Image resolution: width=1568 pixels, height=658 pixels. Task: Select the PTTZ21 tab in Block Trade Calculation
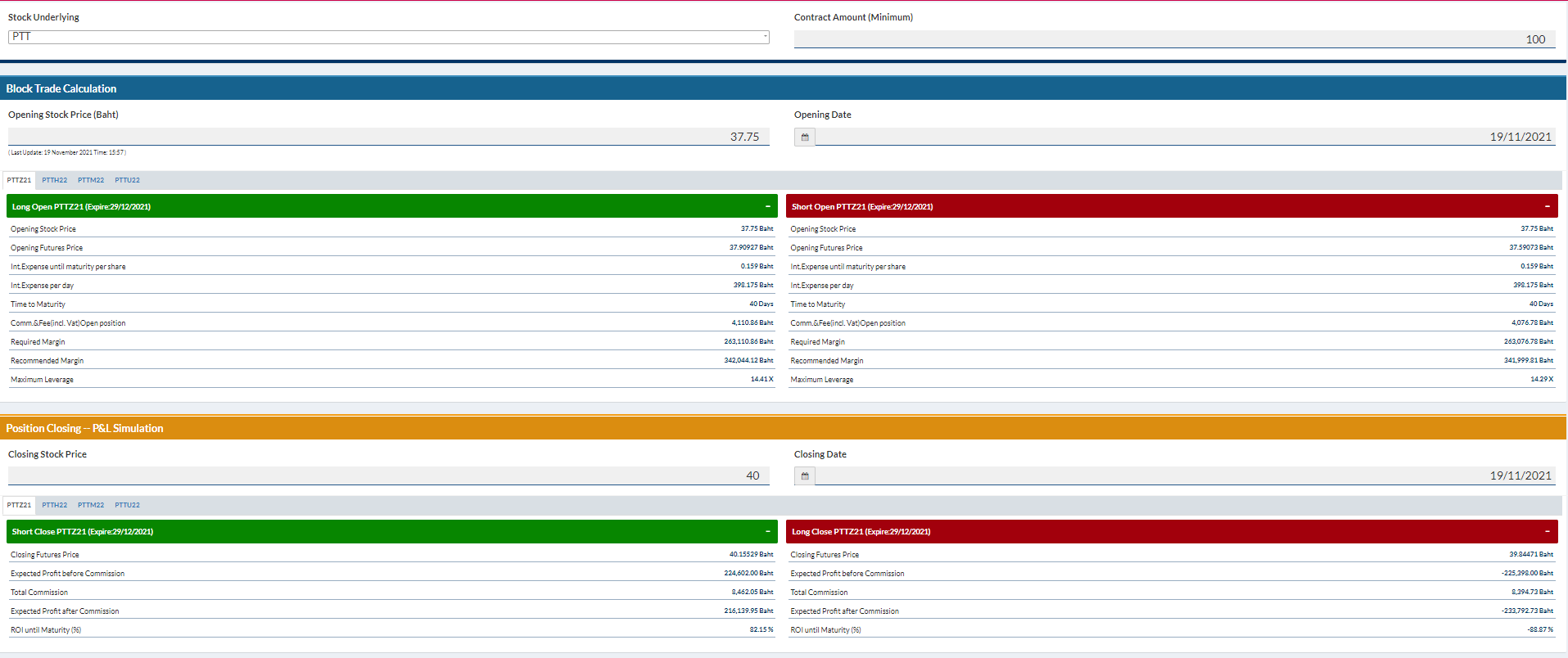[x=20, y=180]
